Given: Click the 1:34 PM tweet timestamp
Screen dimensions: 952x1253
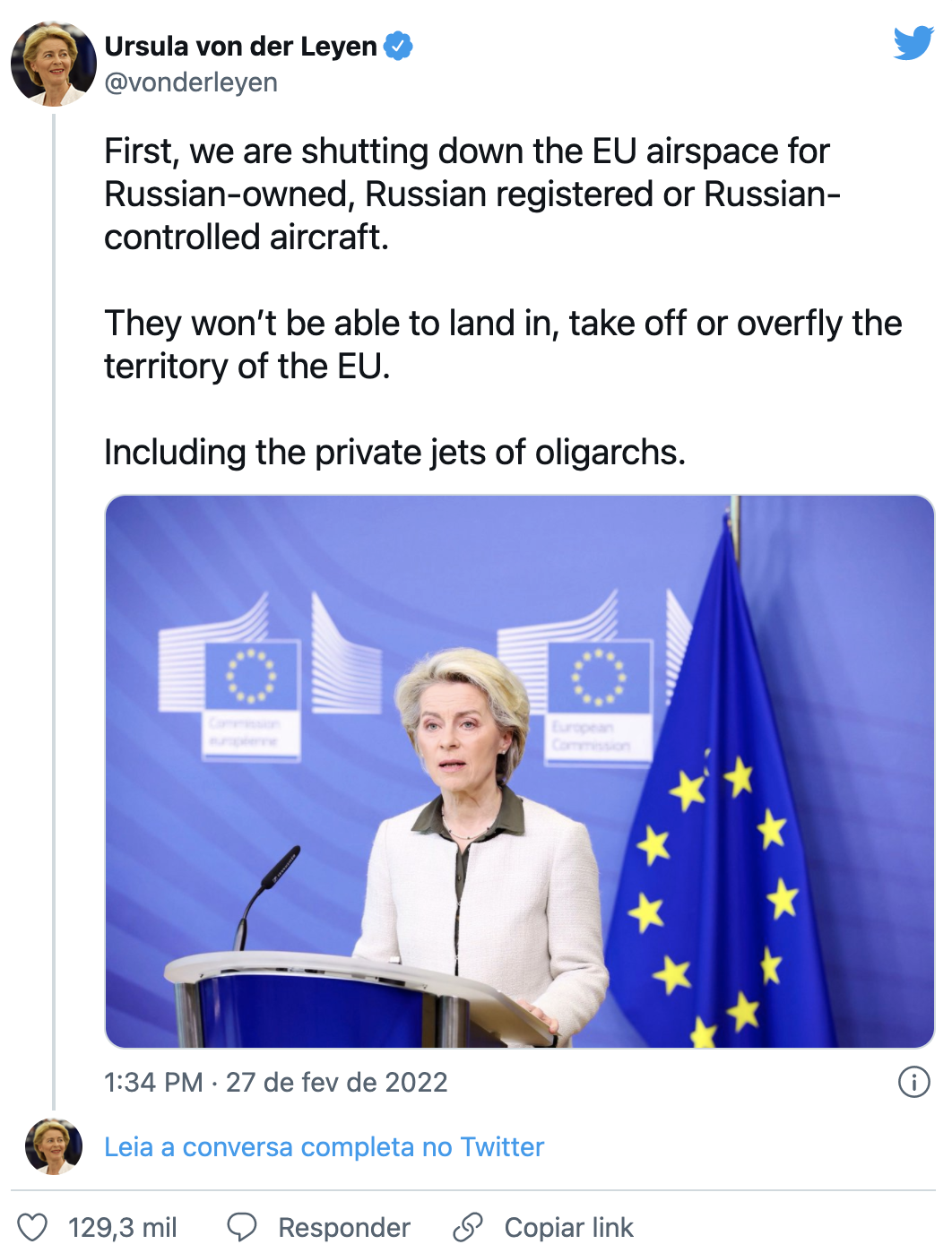Looking at the screenshot, I should click(153, 1083).
